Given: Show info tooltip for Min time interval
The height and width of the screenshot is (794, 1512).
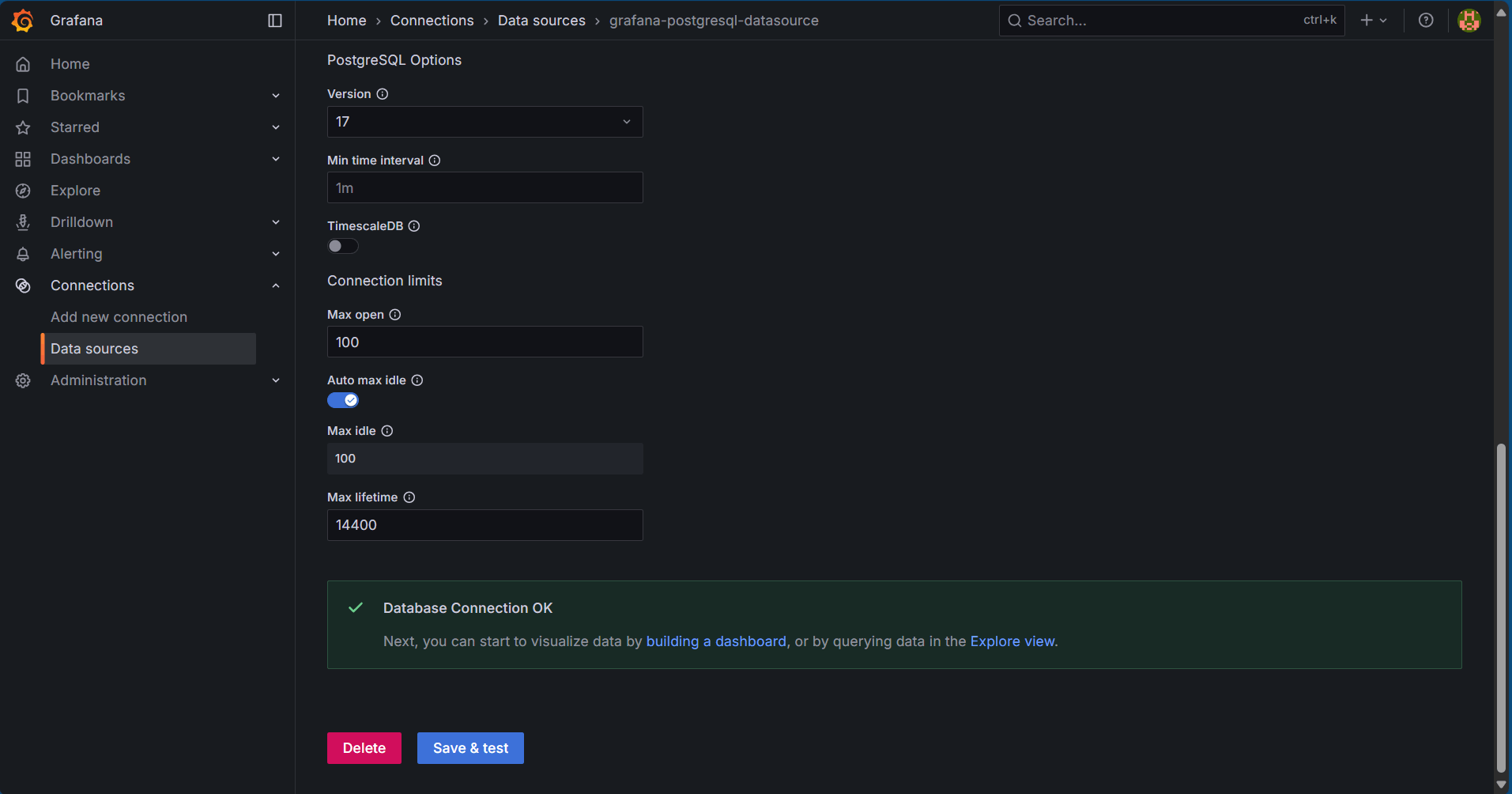Looking at the screenshot, I should click(435, 161).
